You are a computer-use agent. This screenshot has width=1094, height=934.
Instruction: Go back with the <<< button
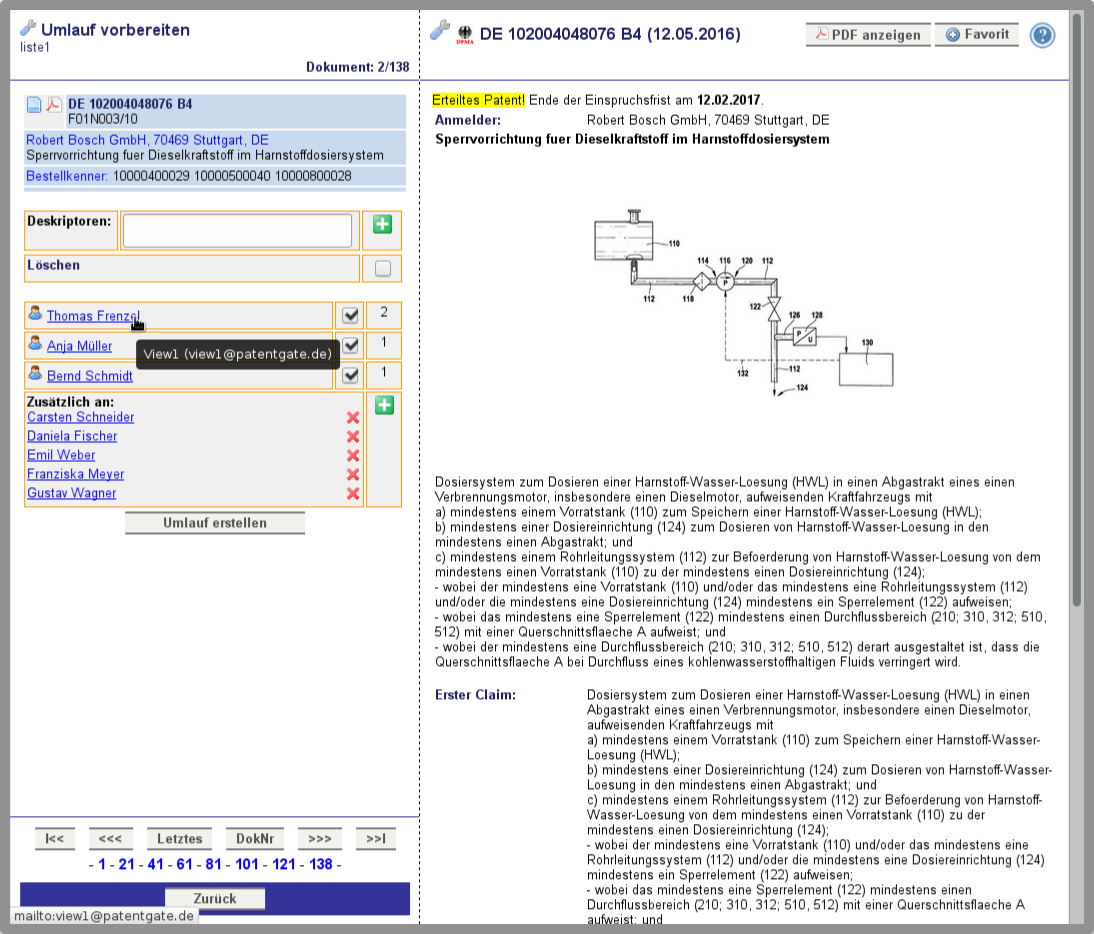(110, 838)
